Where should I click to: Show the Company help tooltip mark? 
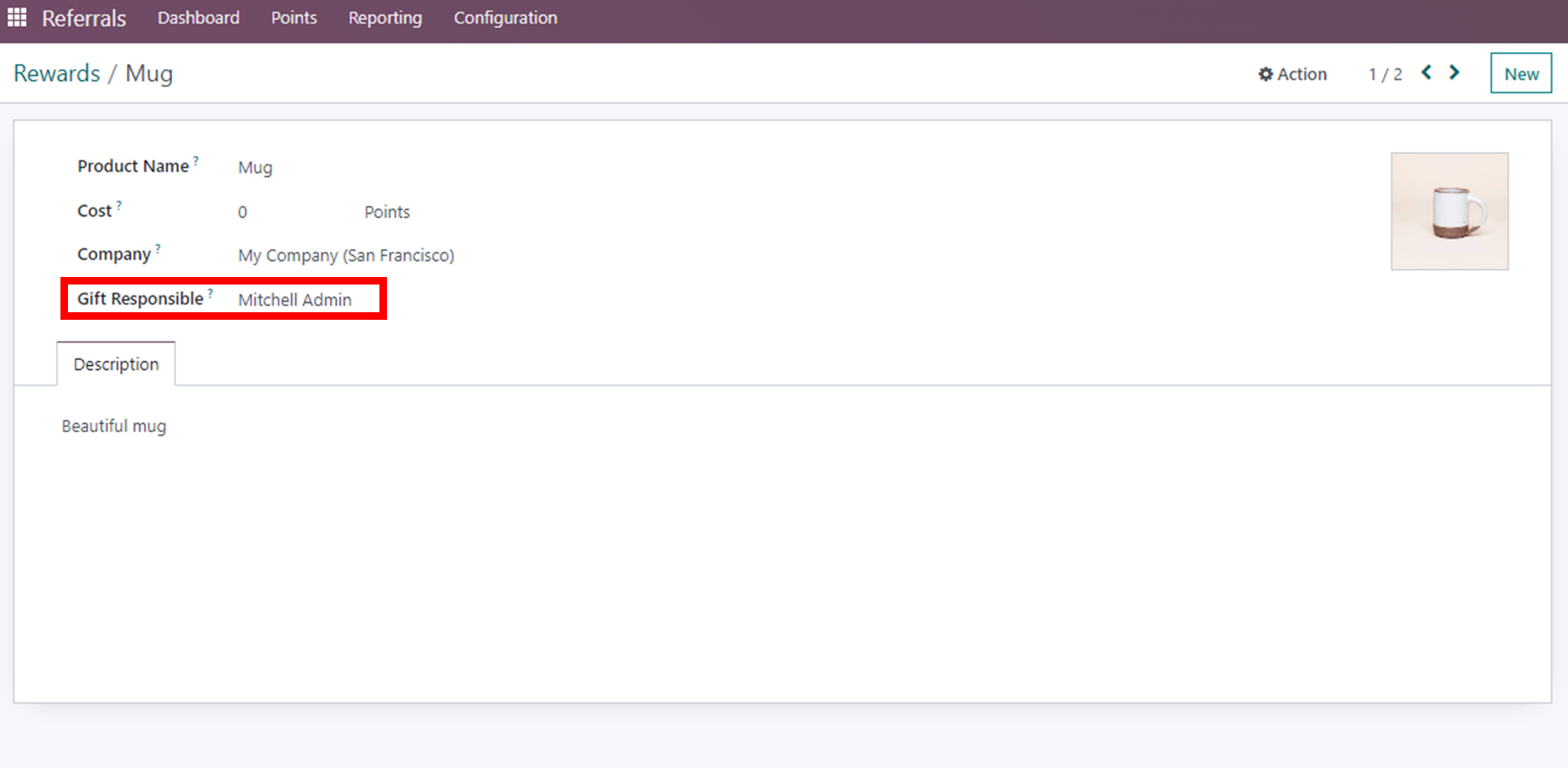(x=158, y=248)
